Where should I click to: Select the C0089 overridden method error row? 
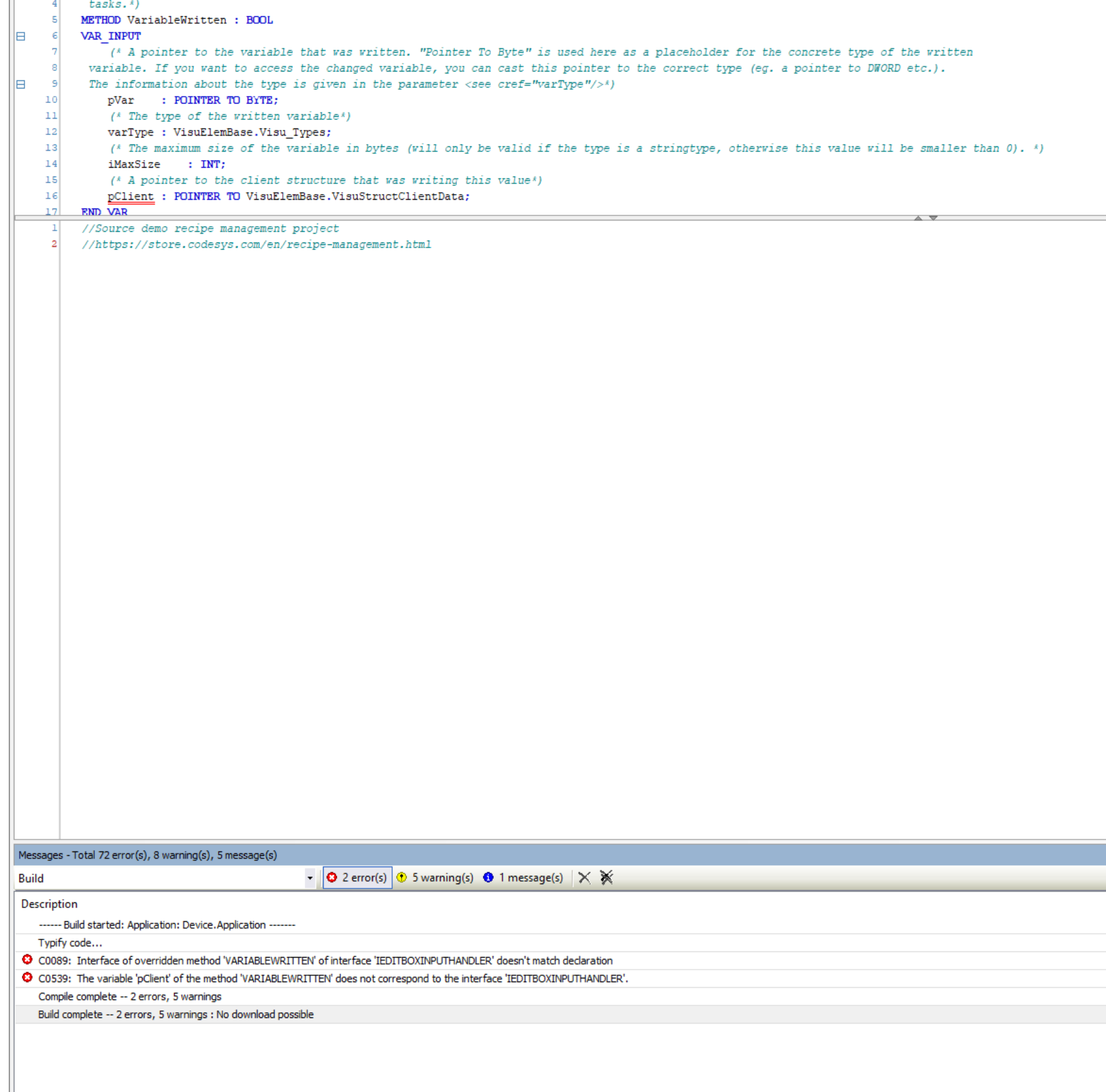[x=326, y=961]
